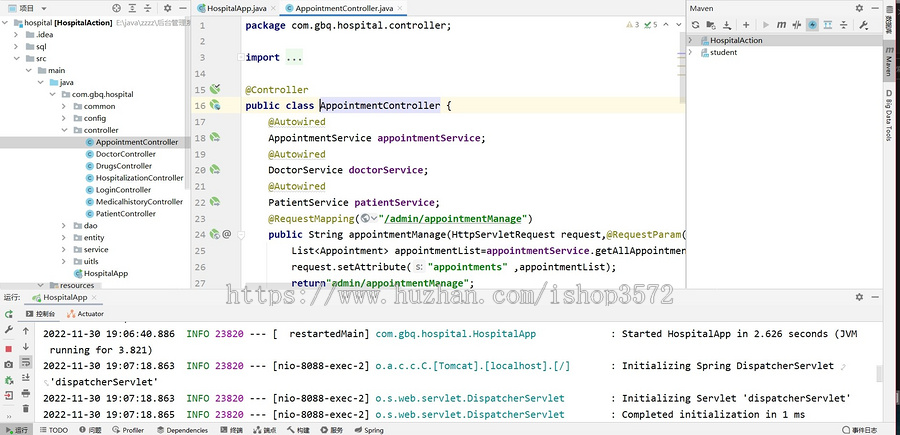Open 事件日志 event log
The width and height of the screenshot is (900, 435).
click(859, 430)
